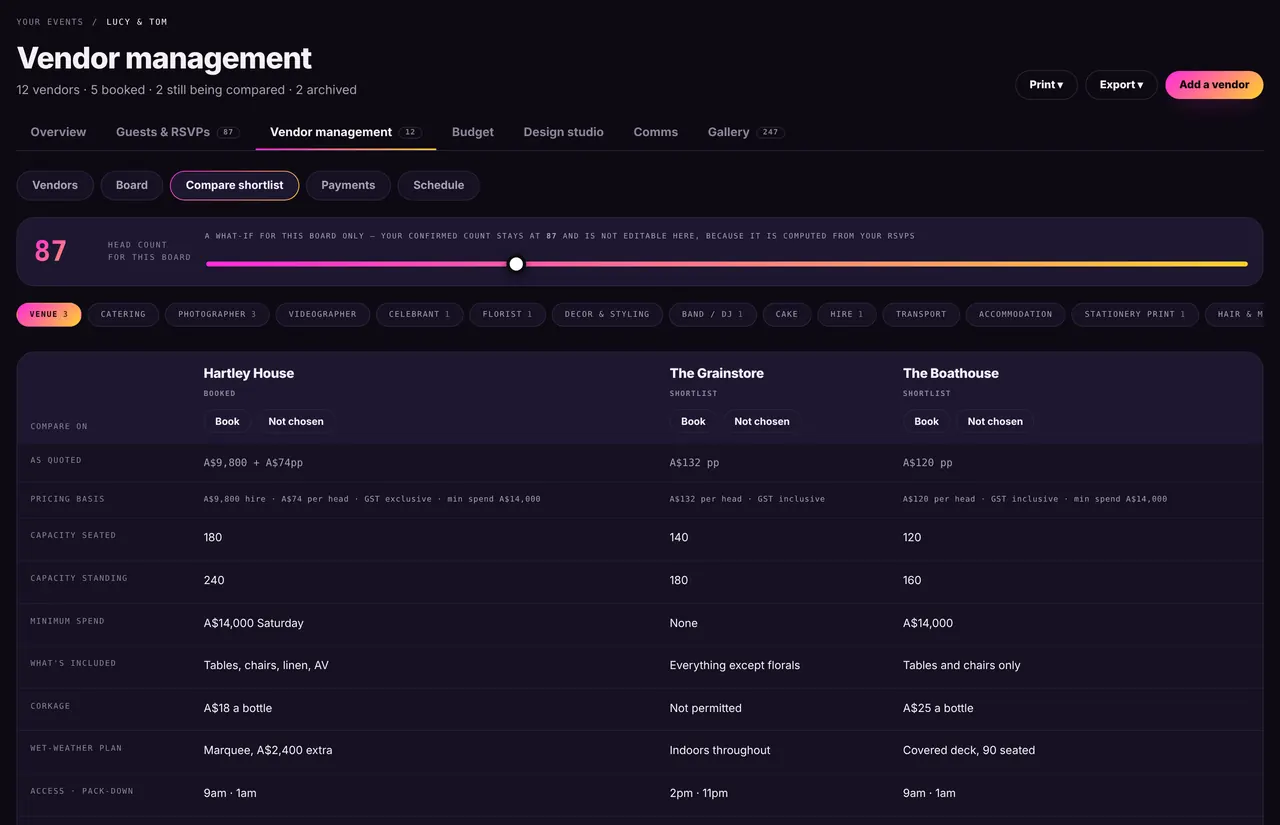The height and width of the screenshot is (825, 1280).
Task: Switch to the Overview tab
Action: tap(58, 132)
